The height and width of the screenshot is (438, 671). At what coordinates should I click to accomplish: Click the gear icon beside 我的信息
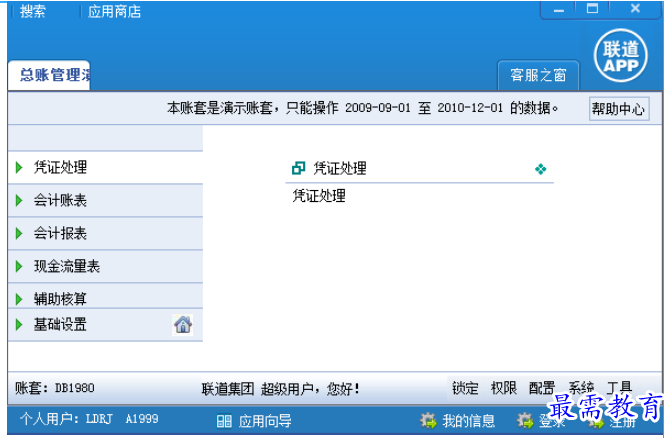point(428,421)
